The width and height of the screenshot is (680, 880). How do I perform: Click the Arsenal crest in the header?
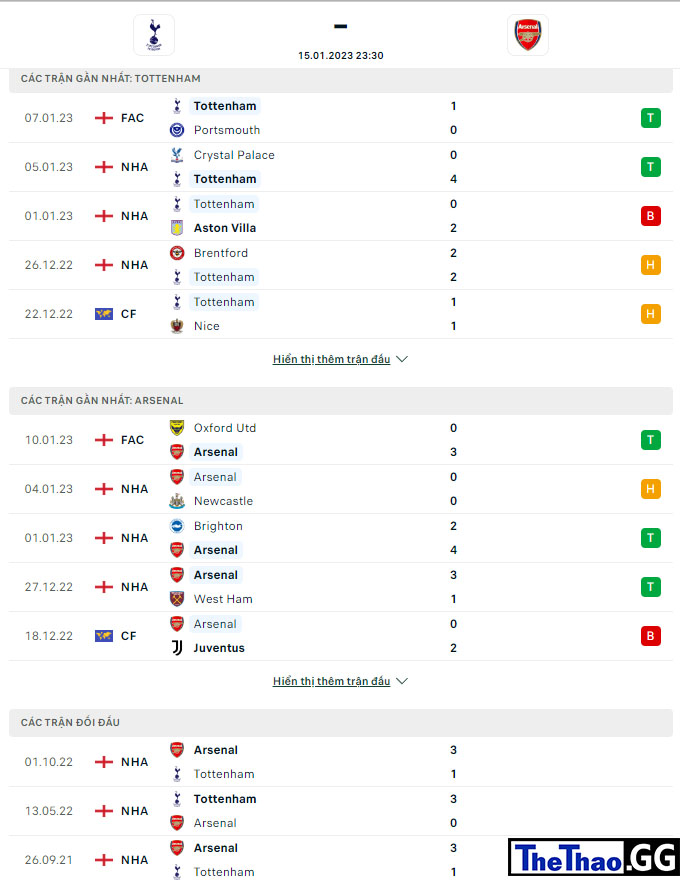[527, 35]
